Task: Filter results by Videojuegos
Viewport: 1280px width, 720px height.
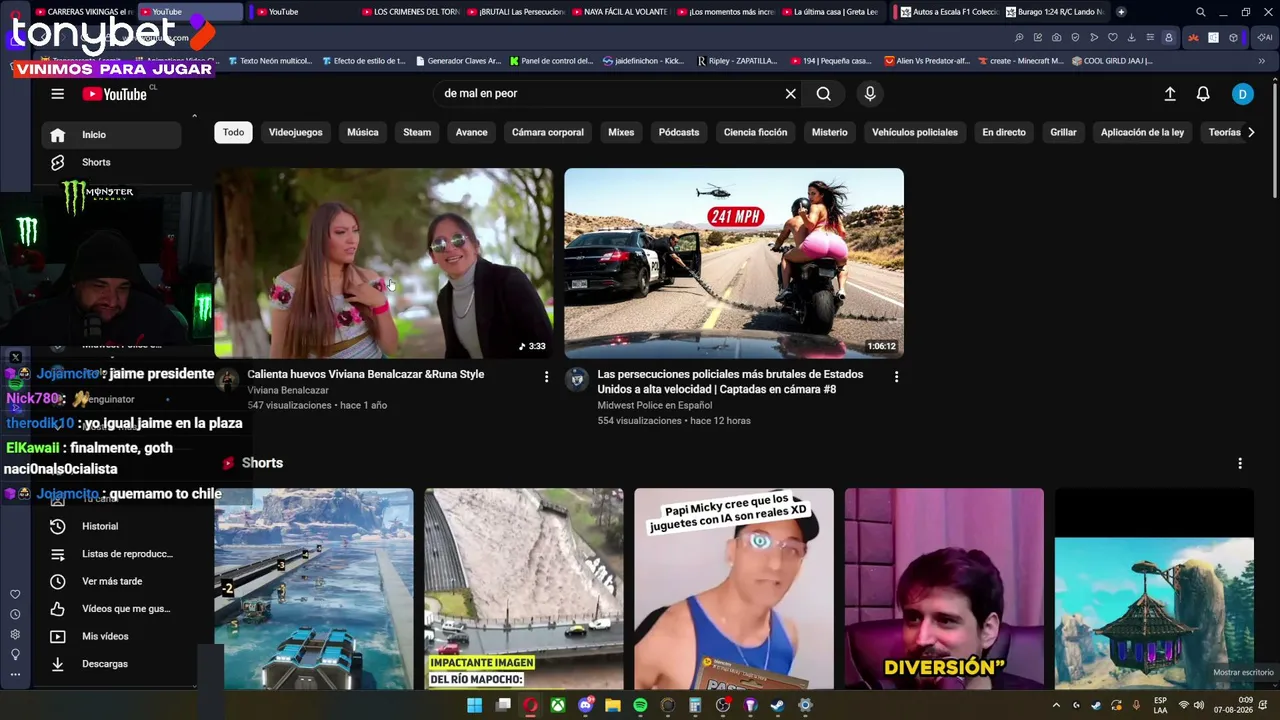Action: click(295, 132)
